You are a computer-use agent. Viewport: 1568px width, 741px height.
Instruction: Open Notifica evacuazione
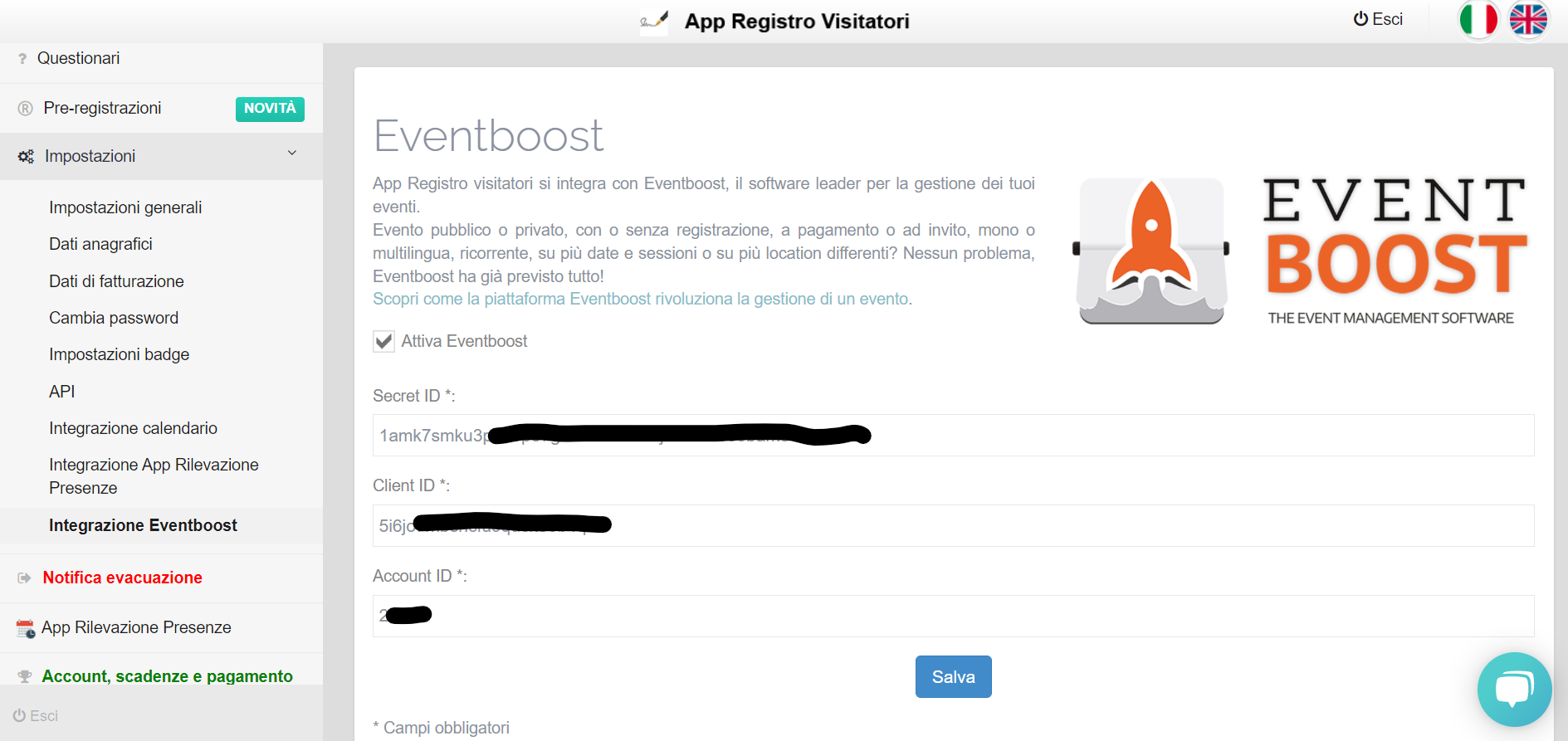tap(122, 578)
